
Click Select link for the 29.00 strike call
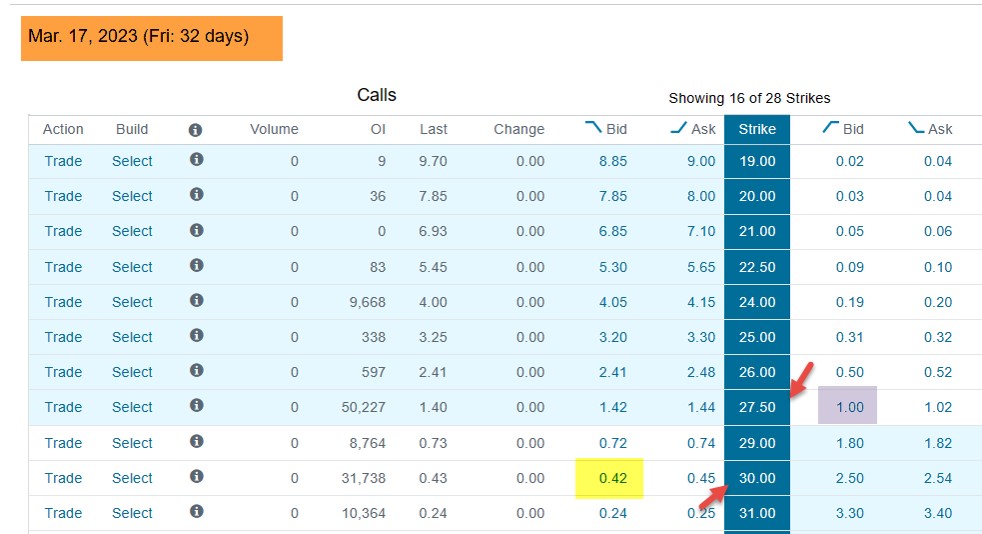(x=132, y=443)
